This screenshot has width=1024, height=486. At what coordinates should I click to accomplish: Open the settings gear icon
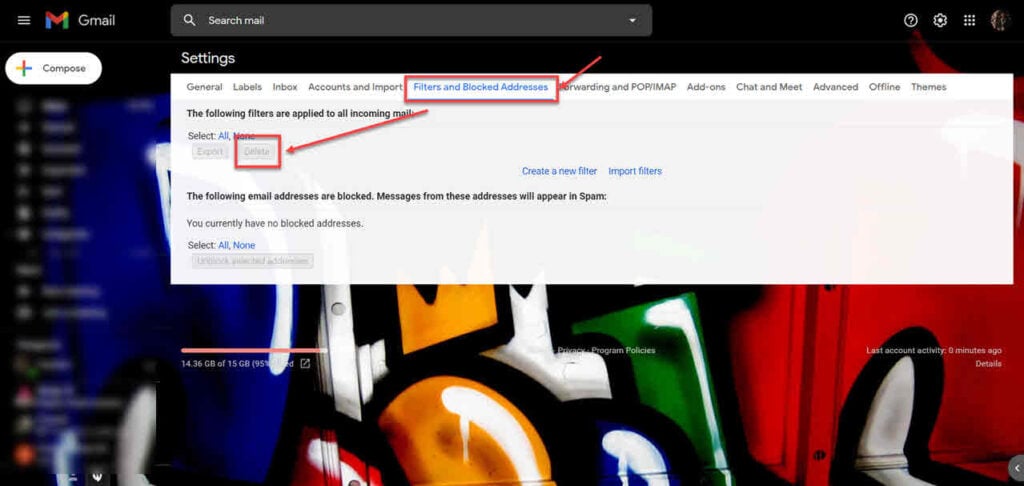[940, 20]
